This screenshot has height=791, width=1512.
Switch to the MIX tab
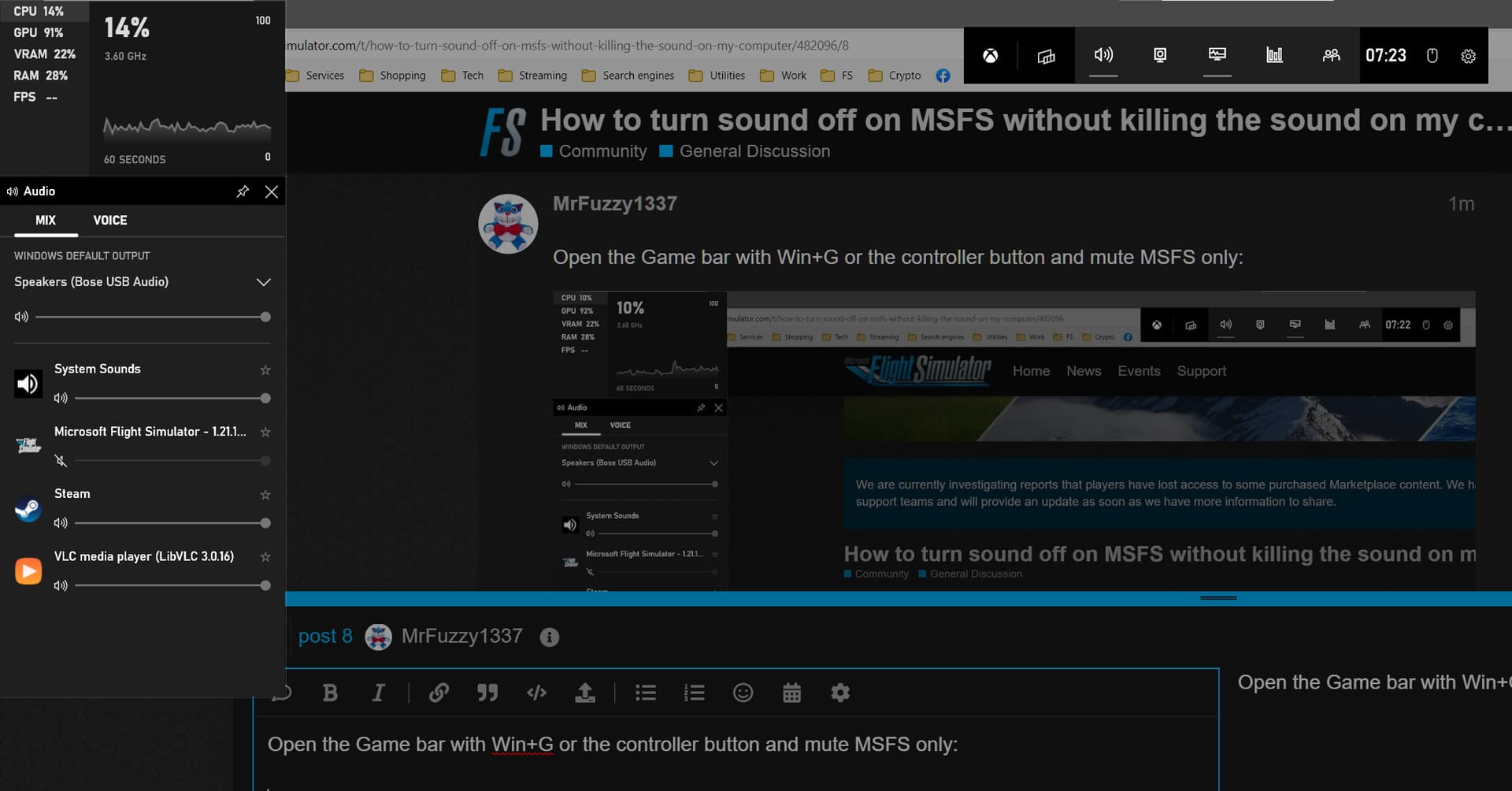pyautogui.click(x=46, y=221)
